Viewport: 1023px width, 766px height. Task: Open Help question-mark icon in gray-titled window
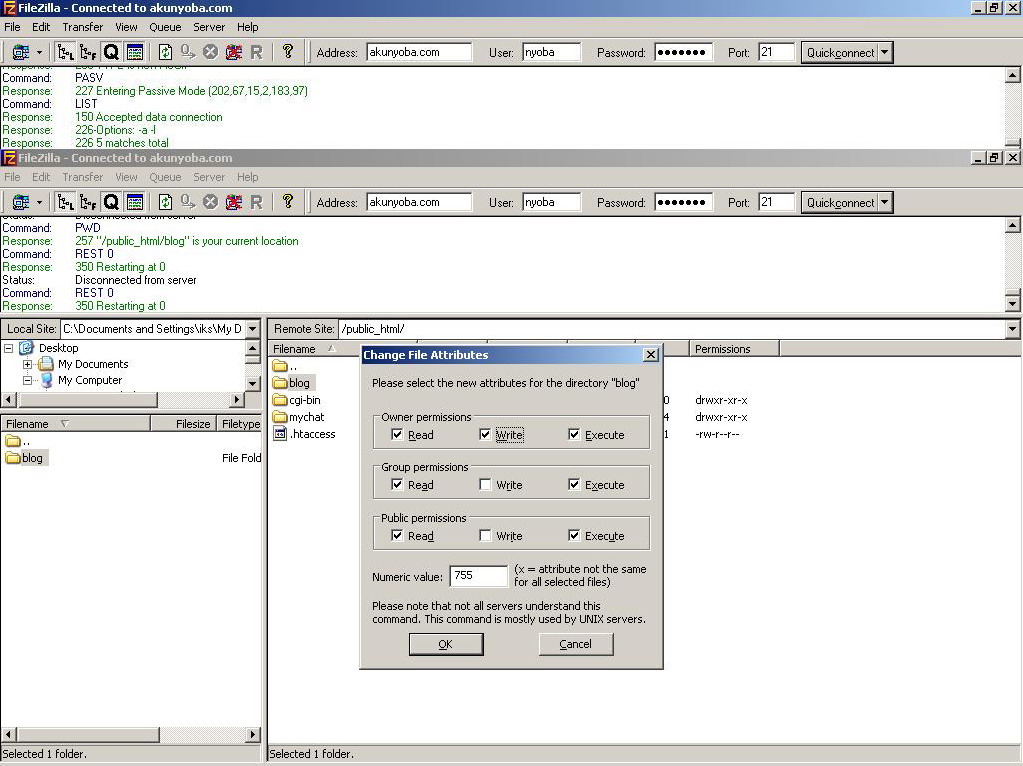(288, 202)
